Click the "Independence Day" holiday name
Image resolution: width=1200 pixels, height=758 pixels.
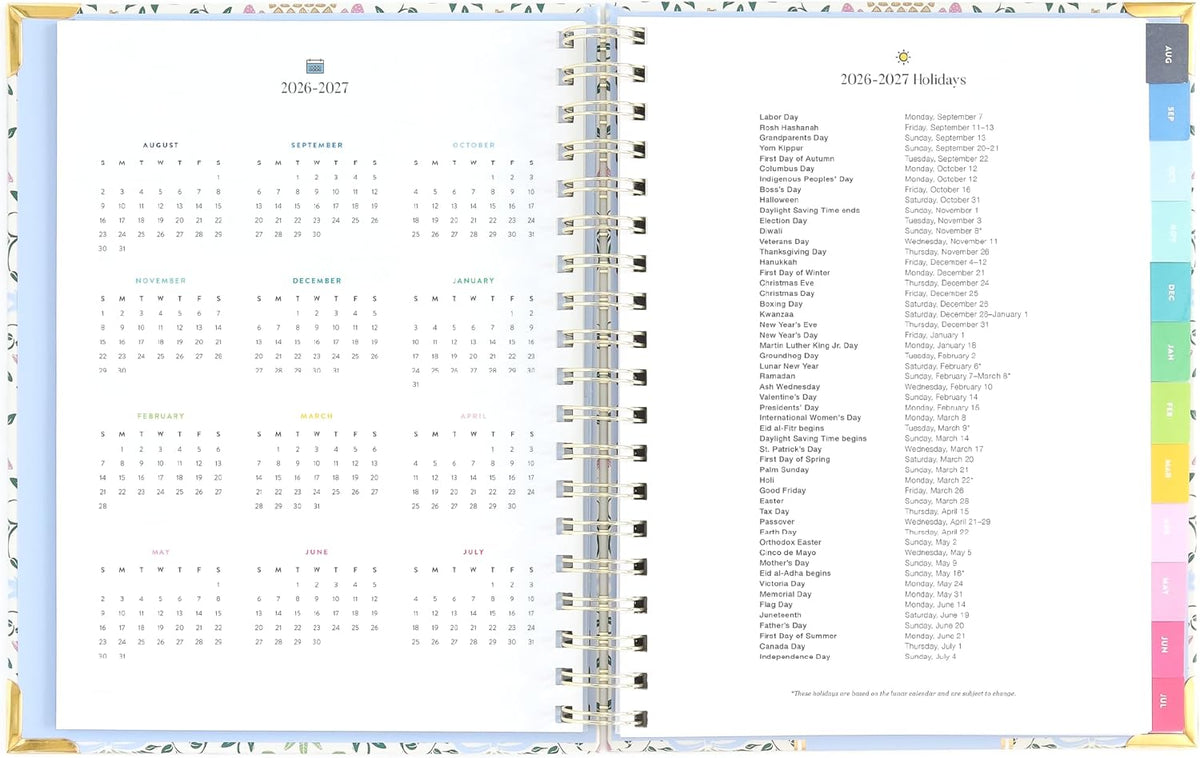pyautogui.click(x=795, y=657)
